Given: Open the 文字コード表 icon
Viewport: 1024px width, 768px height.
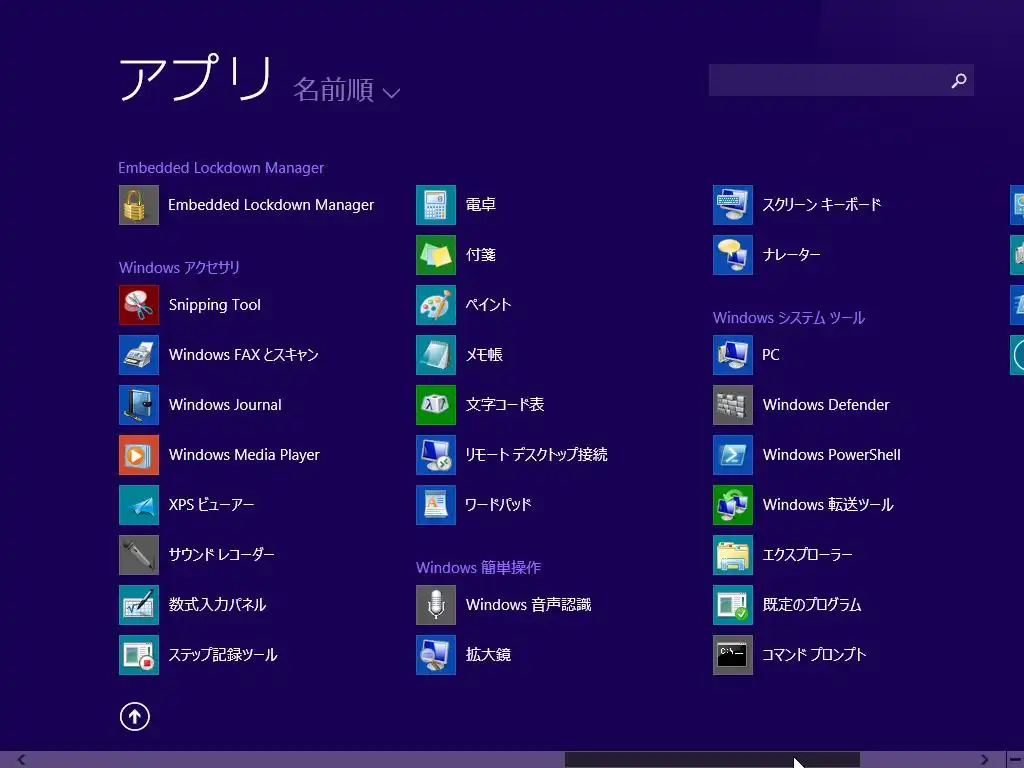Looking at the screenshot, I should pyautogui.click(x=436, y=405).
